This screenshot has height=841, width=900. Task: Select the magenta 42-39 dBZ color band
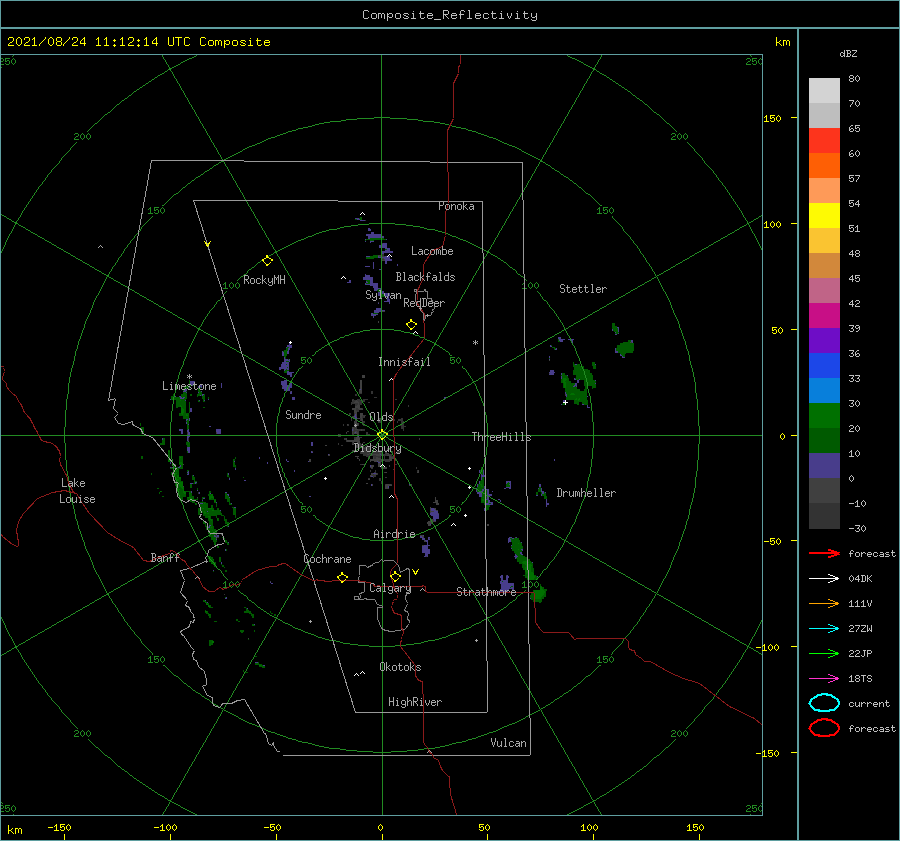point(824,316)
